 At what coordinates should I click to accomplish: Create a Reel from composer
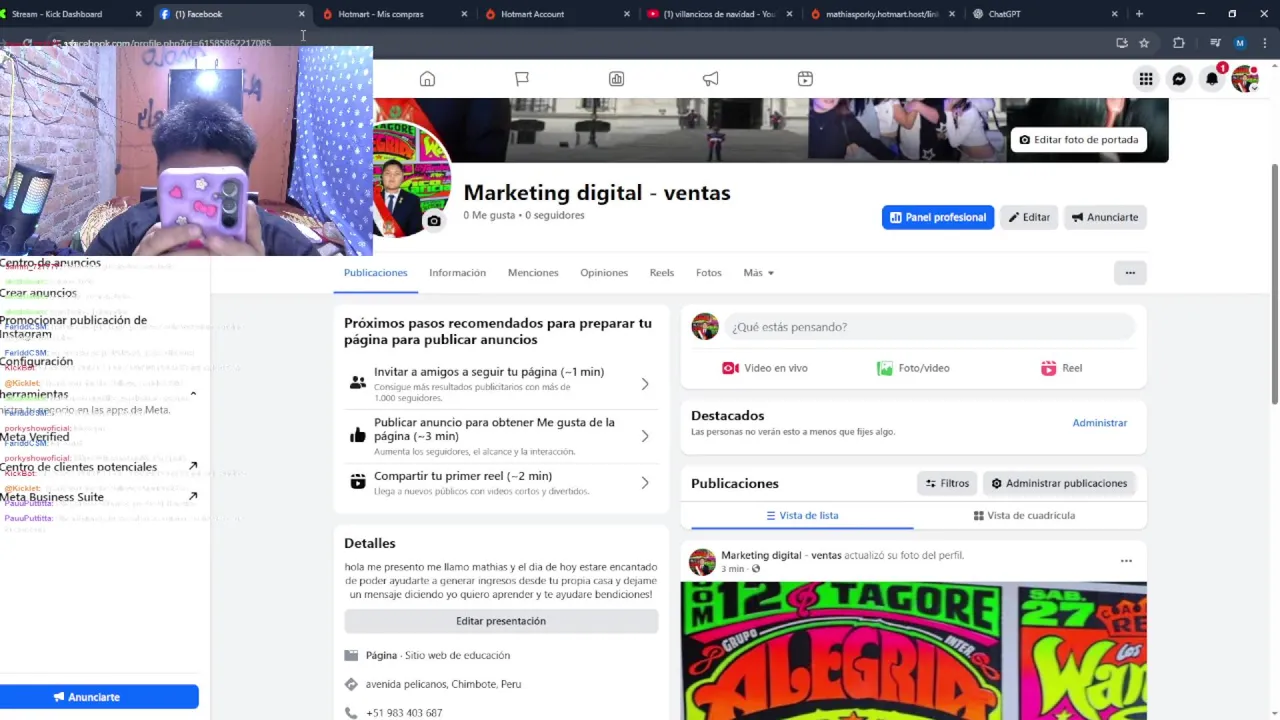click(x=1062, y=368)
